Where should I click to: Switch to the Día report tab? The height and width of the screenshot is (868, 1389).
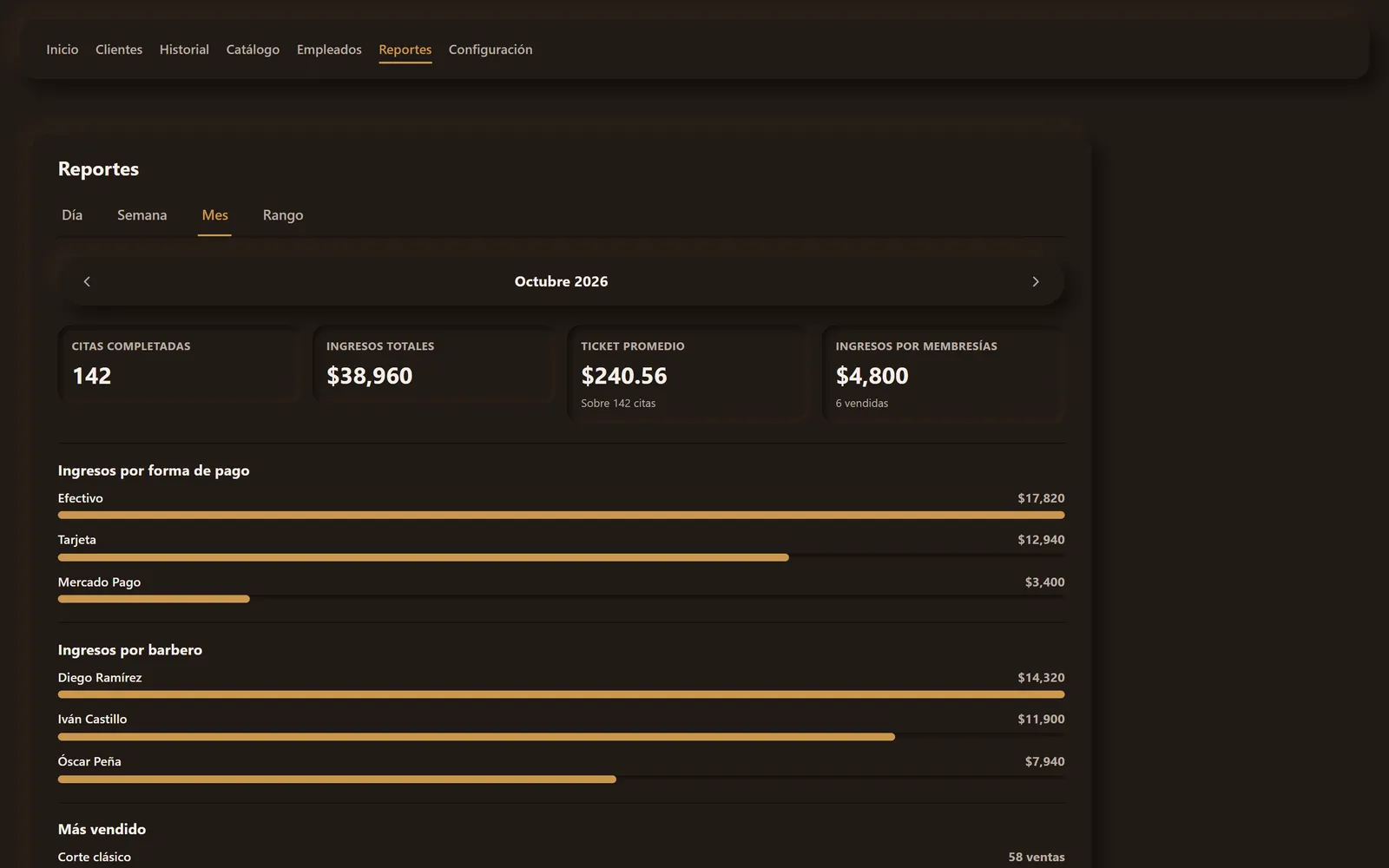point(72,215)
